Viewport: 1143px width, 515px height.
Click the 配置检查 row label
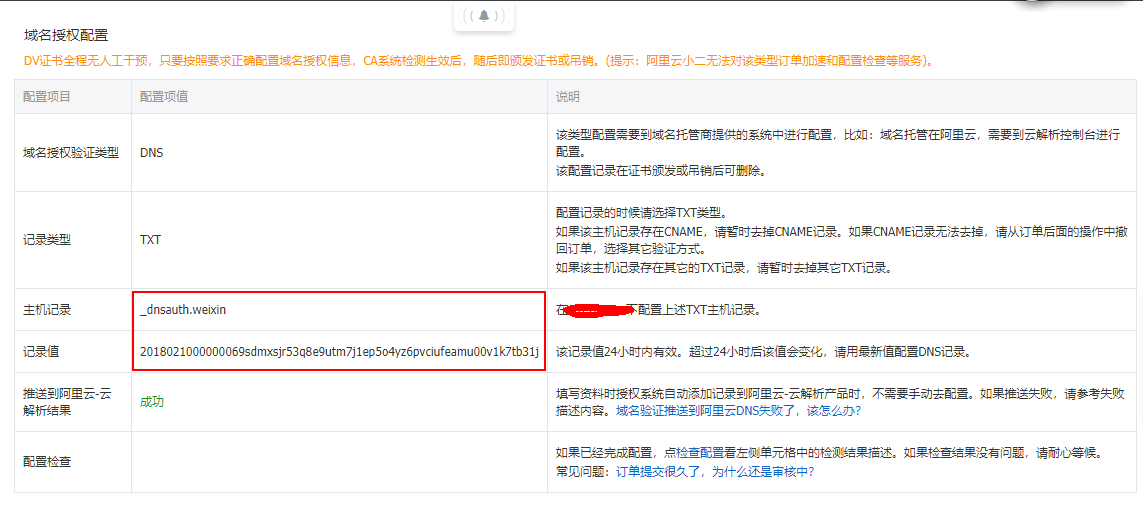tap(47, 462)
